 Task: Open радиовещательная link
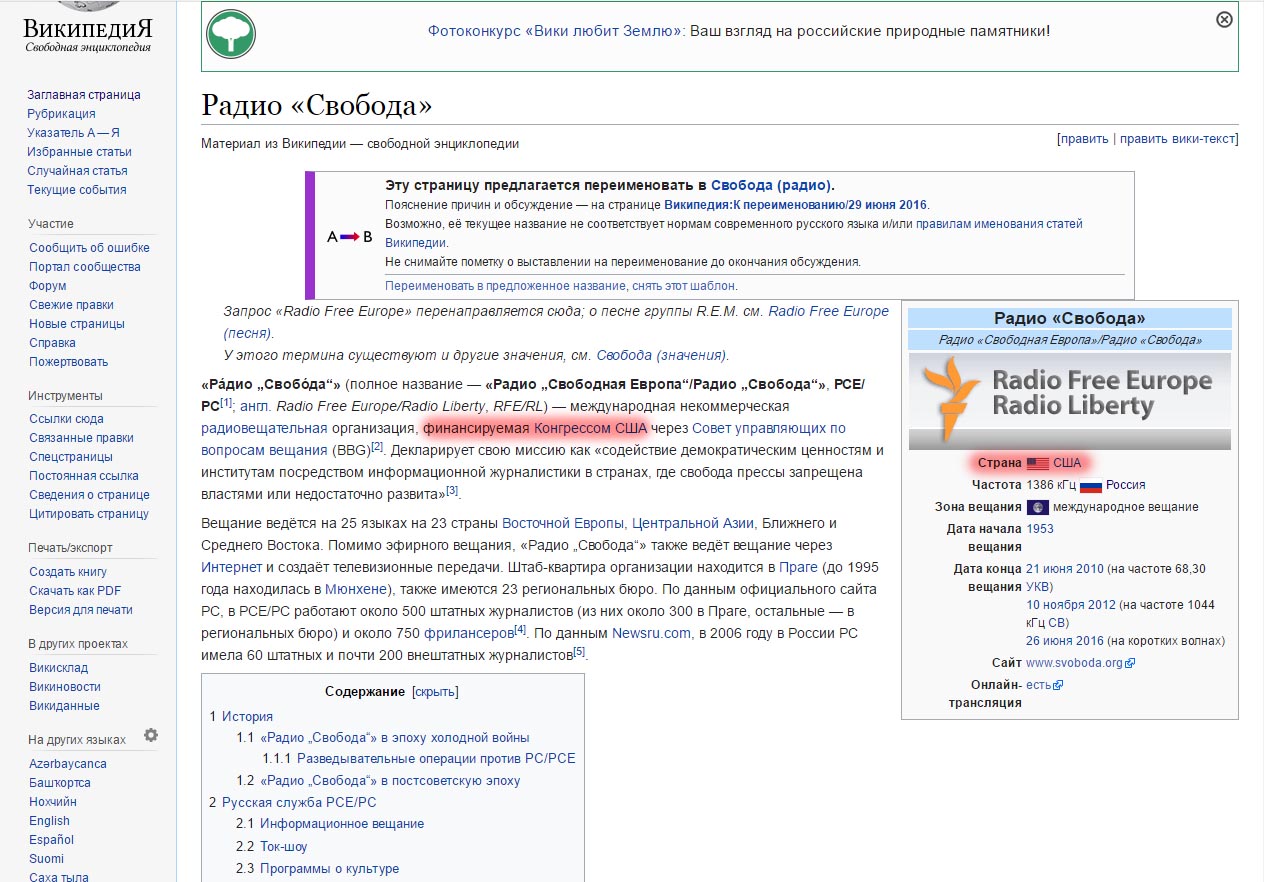point(265,428)
